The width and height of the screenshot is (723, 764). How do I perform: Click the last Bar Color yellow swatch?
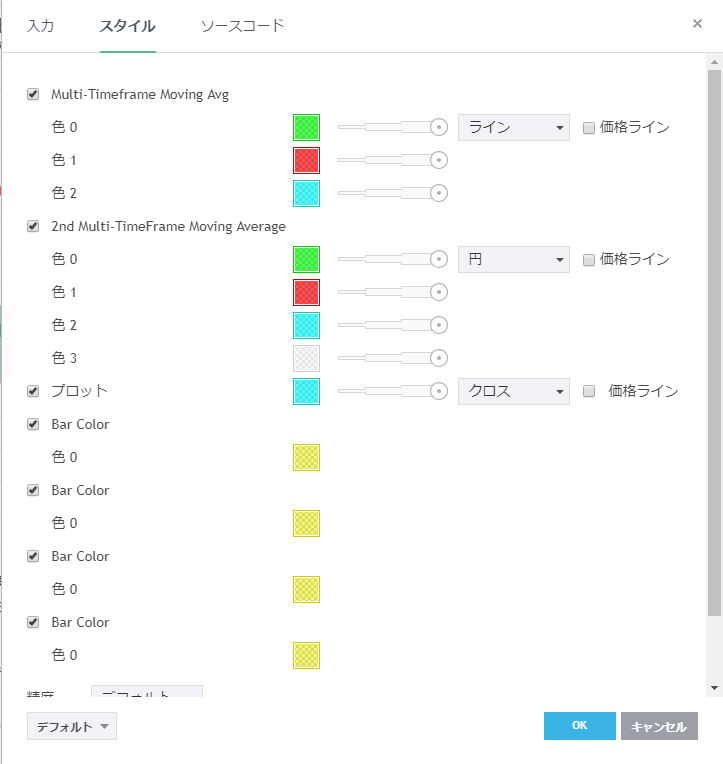pyautogui.click(x=306, y=655)
